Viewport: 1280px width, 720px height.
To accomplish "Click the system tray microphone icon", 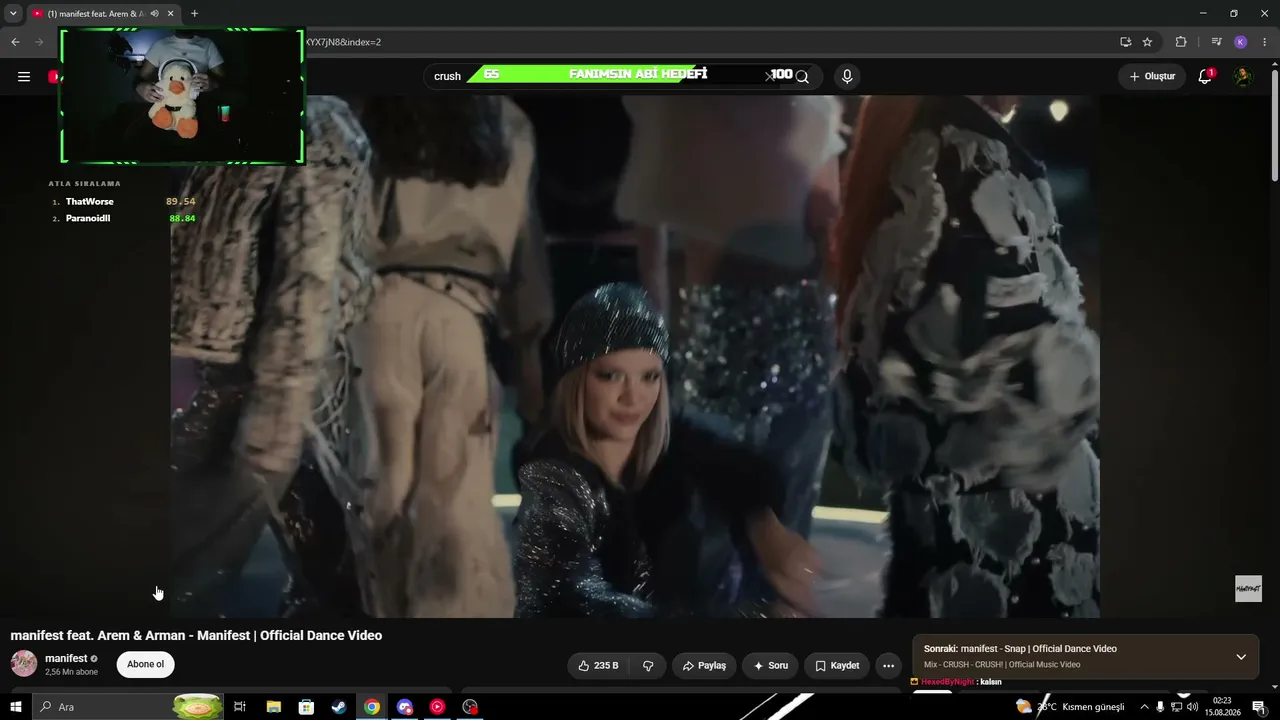I will point(1160,707).
